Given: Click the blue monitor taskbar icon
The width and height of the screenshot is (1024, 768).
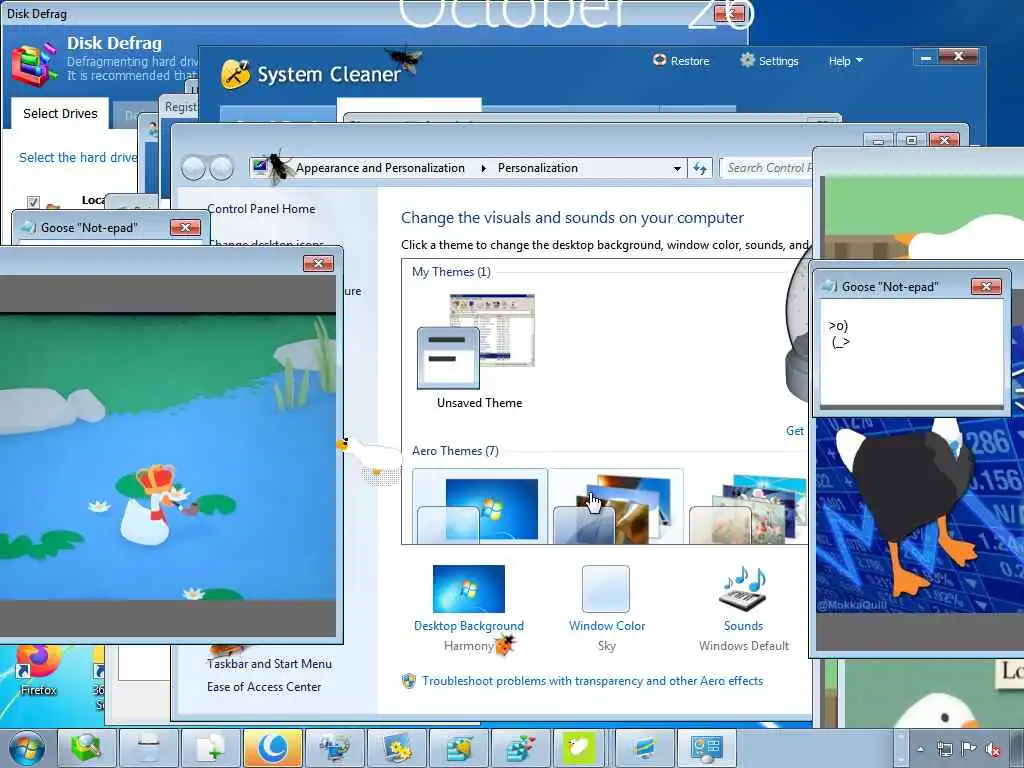Looking at the screenshot, I should point(644,748).
